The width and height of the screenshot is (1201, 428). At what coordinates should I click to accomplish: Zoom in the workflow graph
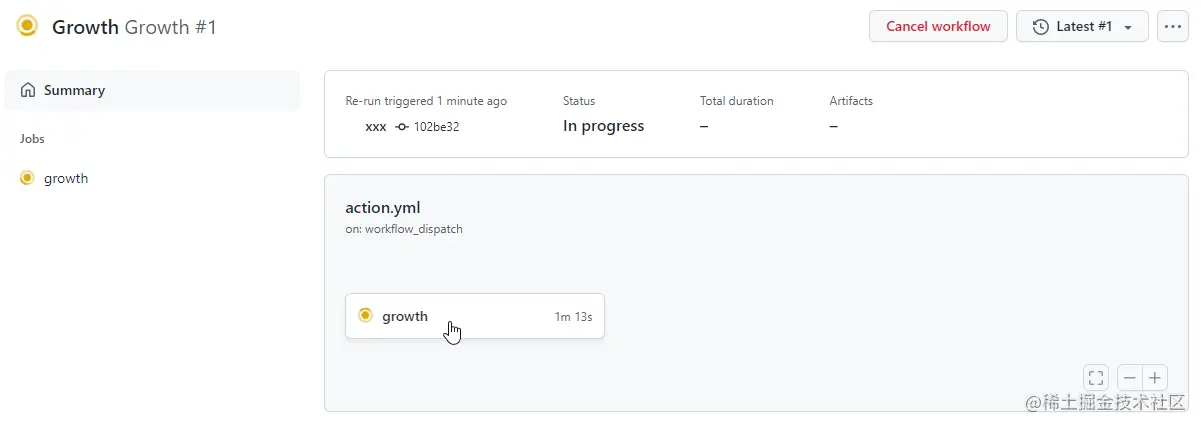(1155, 378)
